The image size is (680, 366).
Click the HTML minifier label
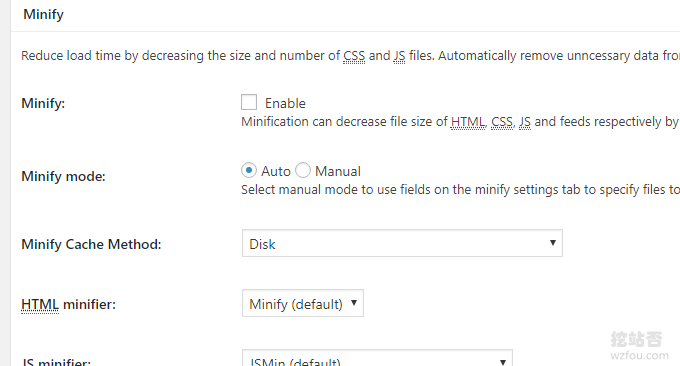click(69, 304)
